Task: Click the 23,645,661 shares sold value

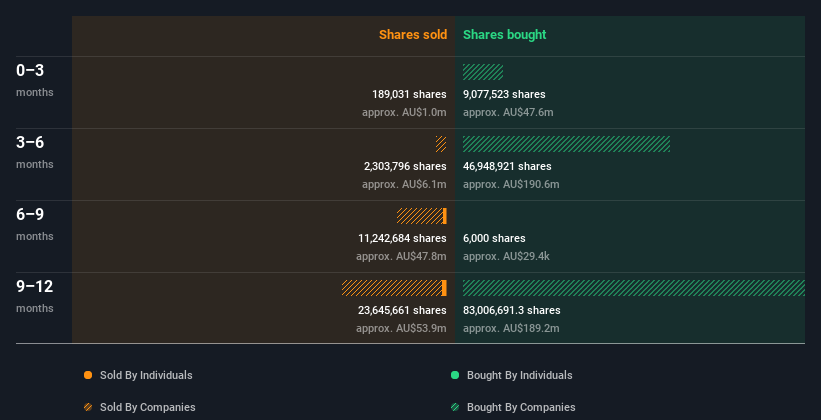Action: [402, 310]
